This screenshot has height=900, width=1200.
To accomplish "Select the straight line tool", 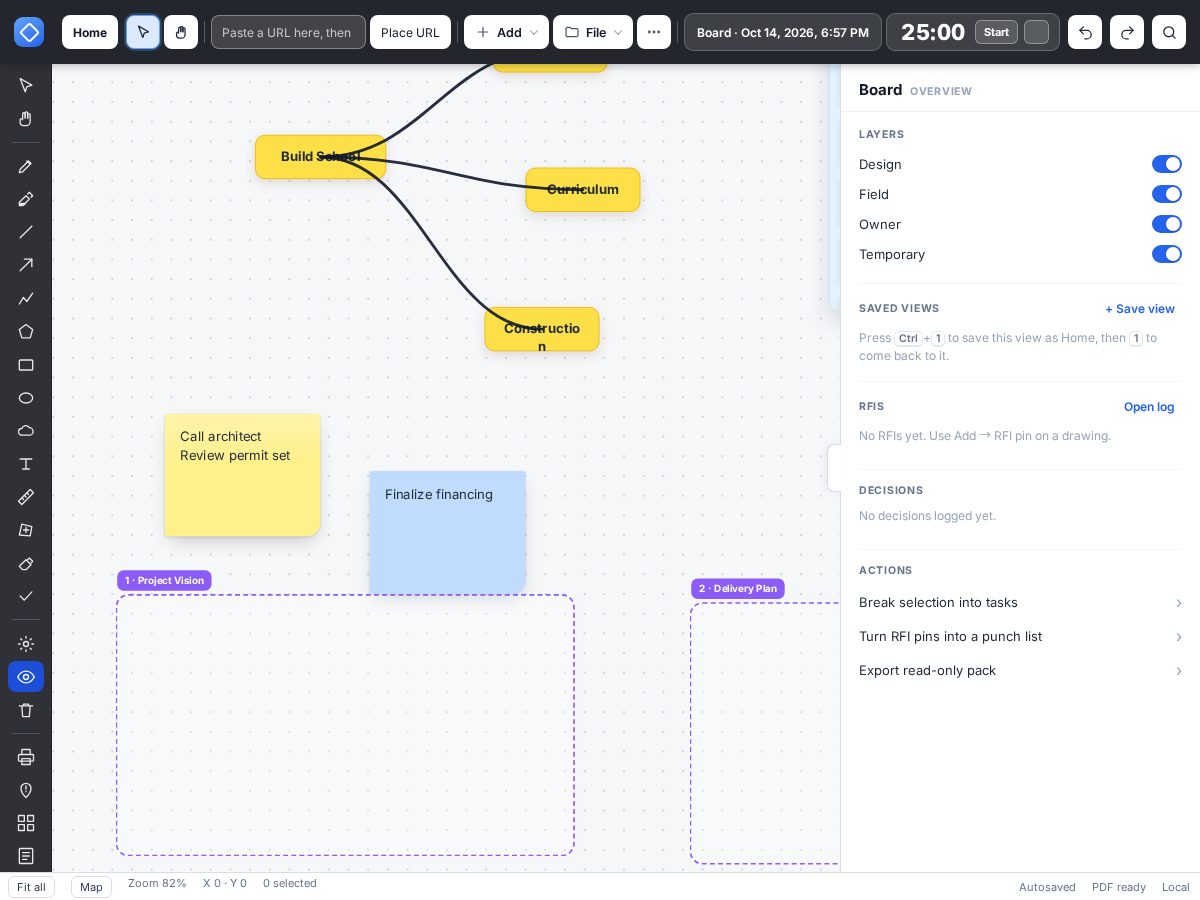I will 26,232.
